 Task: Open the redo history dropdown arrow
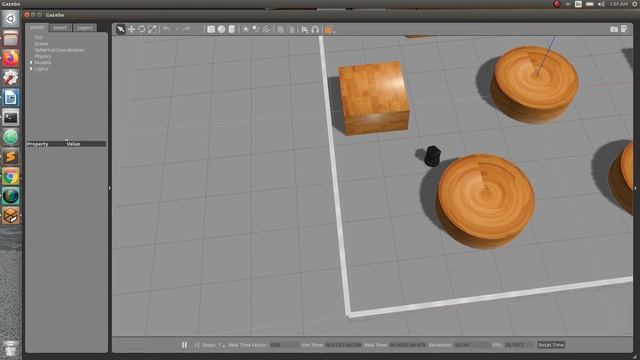click(x=197, y=29)
